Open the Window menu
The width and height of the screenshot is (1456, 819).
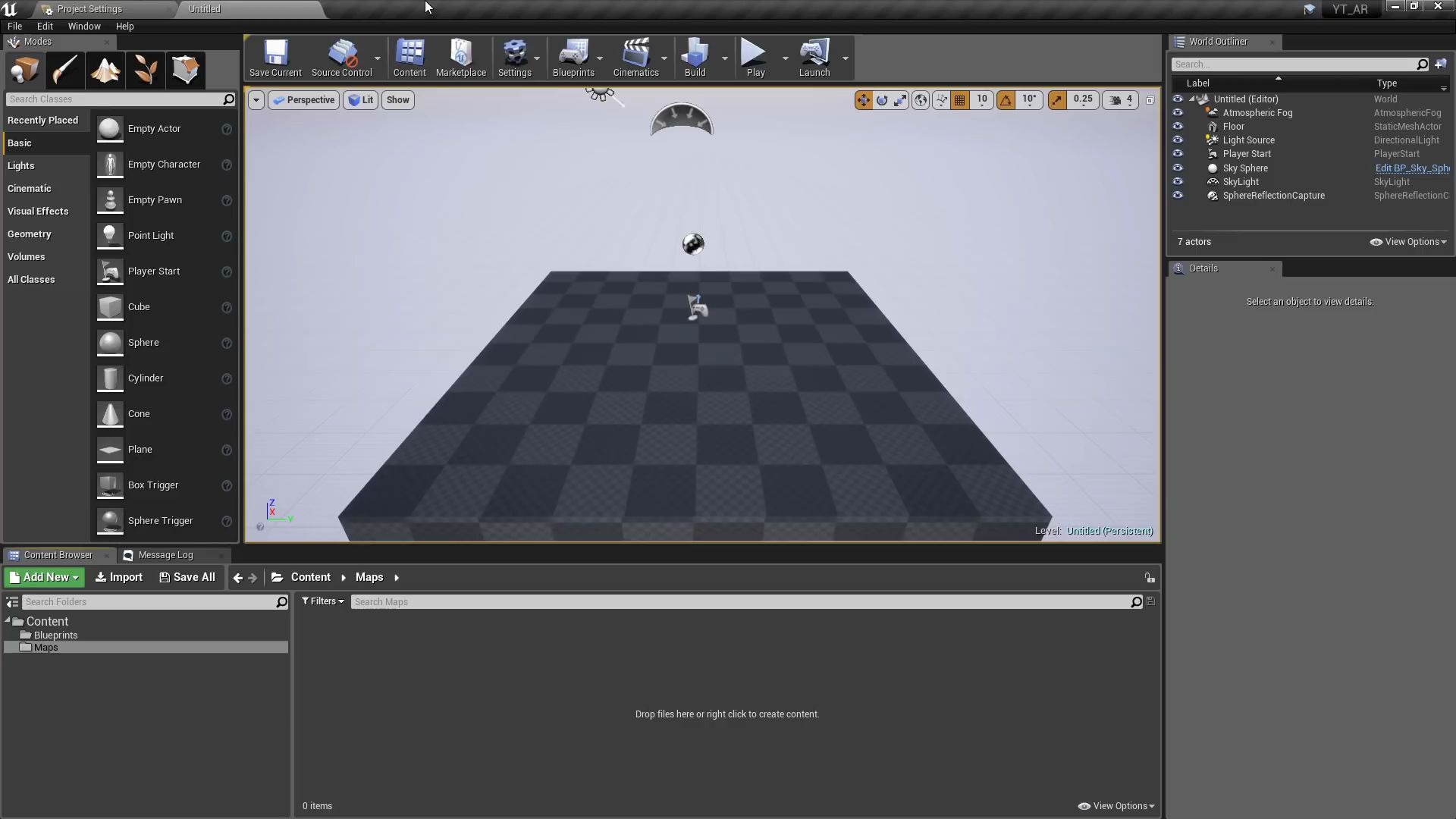coord(83,26)
